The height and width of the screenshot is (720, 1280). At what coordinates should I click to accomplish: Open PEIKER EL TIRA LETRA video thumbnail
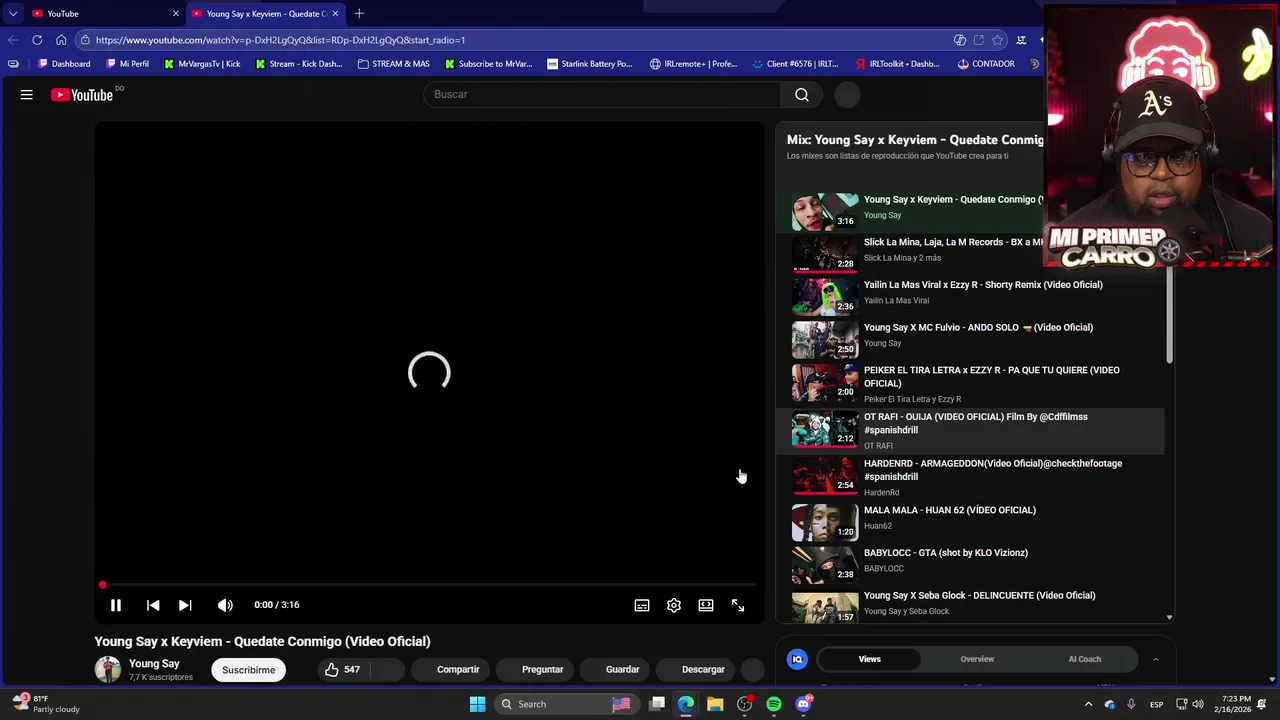825,382
